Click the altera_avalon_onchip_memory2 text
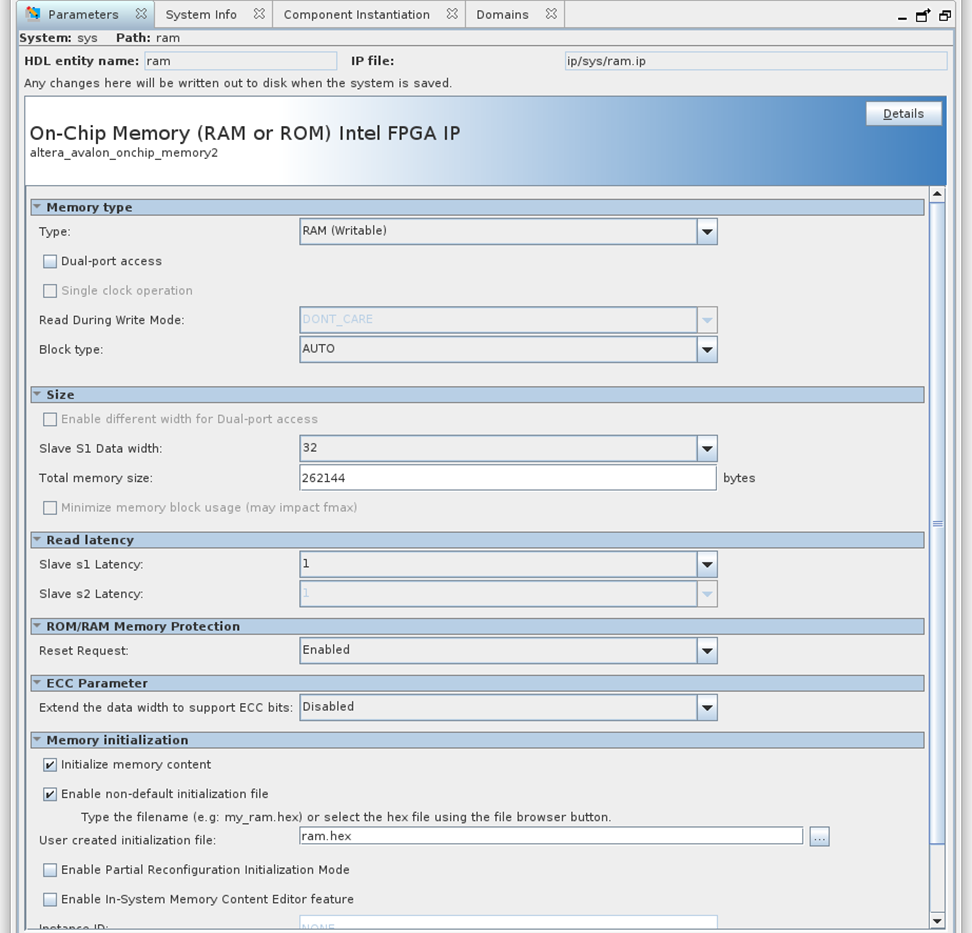The height and width of the screenshot is (933, 972). (x=124, y=153)
